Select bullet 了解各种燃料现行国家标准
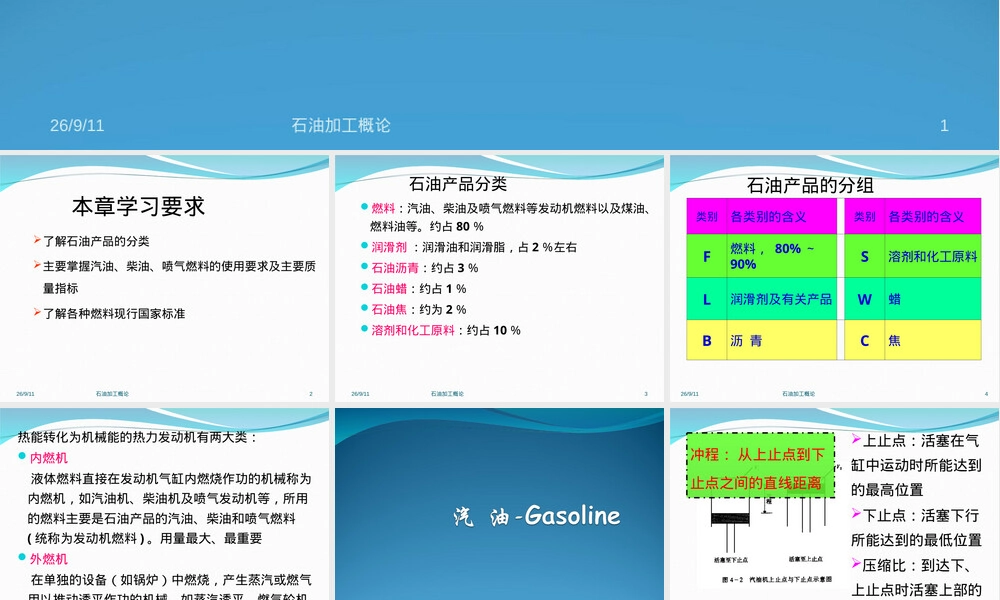Image resolution: width=1000 pixels, height=600 pixels. (114, 313)
